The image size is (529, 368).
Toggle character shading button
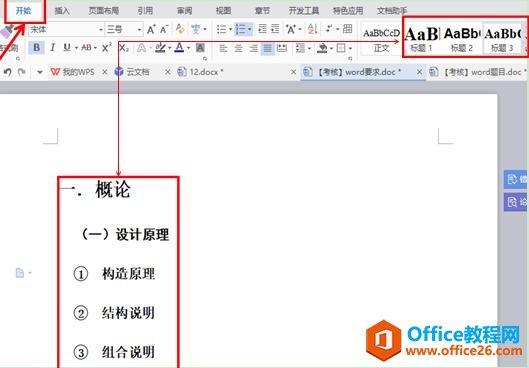[x=200, y=48]
